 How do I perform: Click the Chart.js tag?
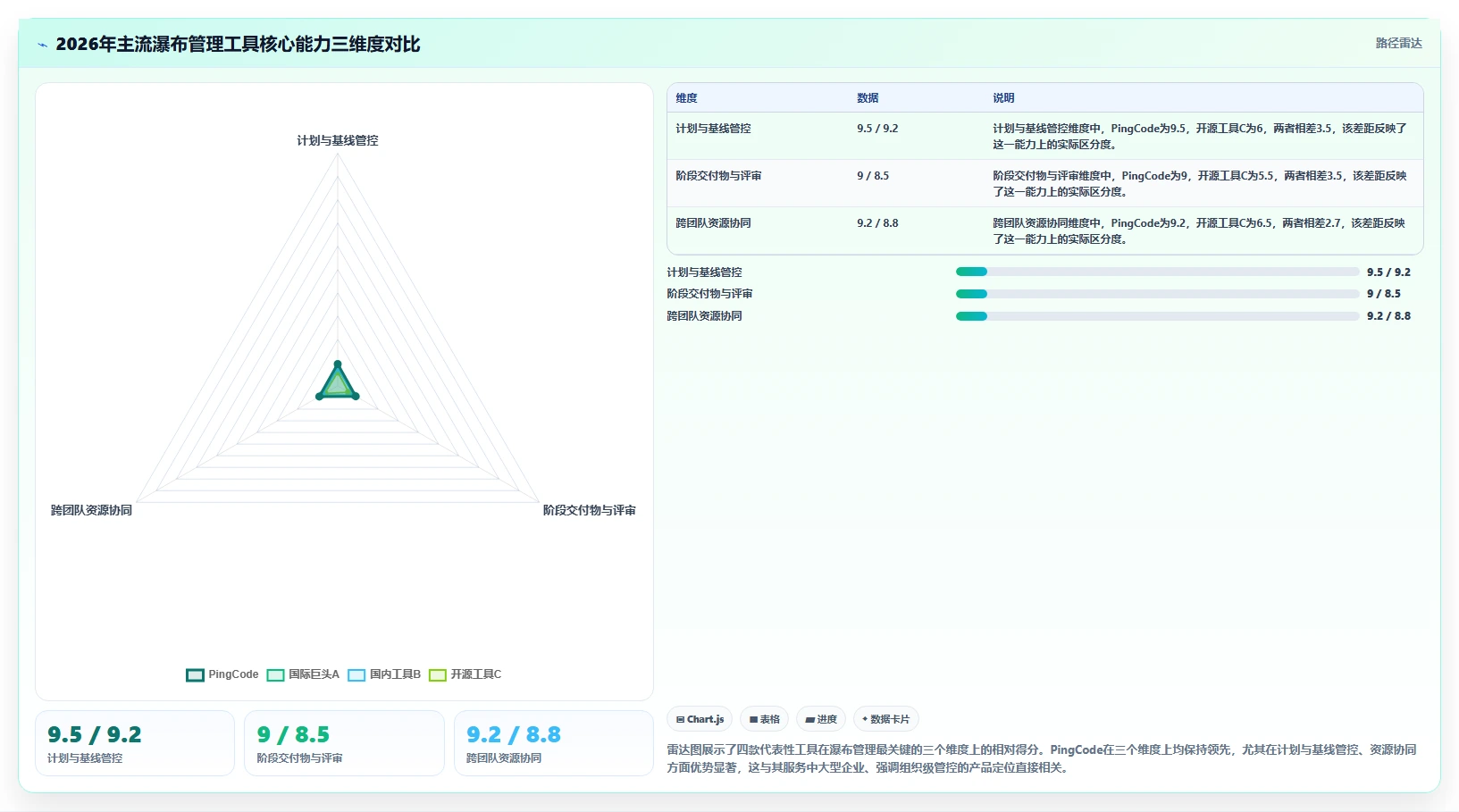(x=700, y=719)
